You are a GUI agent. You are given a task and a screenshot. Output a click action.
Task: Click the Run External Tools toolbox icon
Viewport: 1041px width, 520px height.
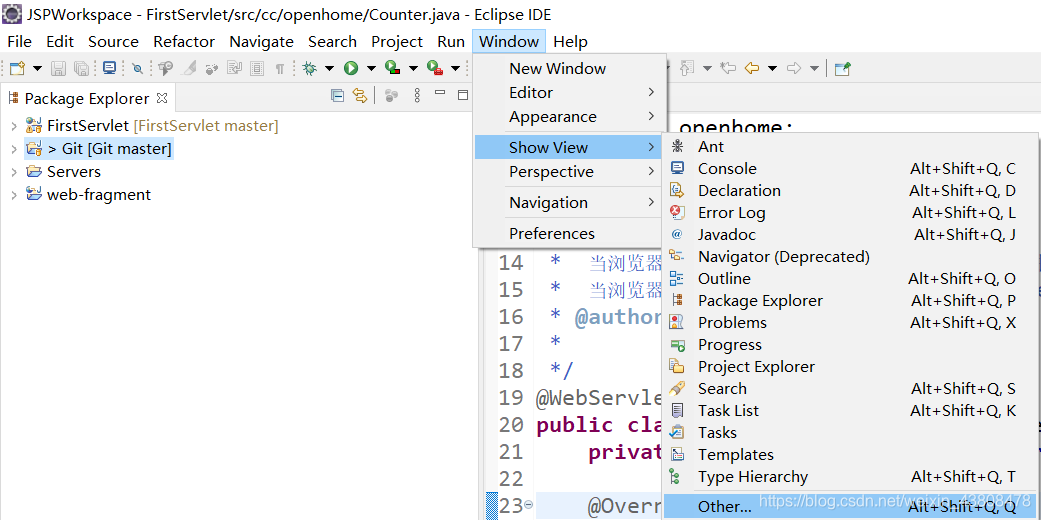click(435, 68)
